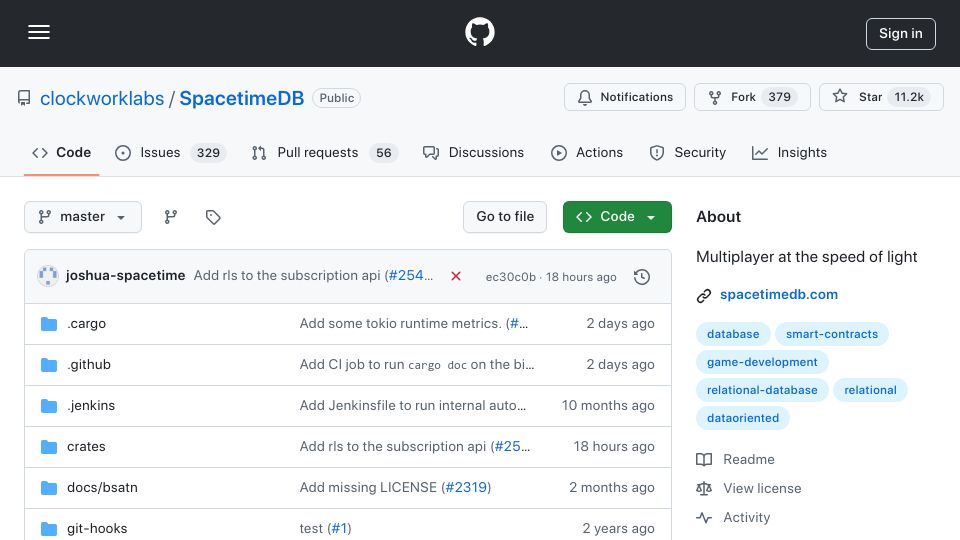Select the database topic tag

[x=733, y=334]
